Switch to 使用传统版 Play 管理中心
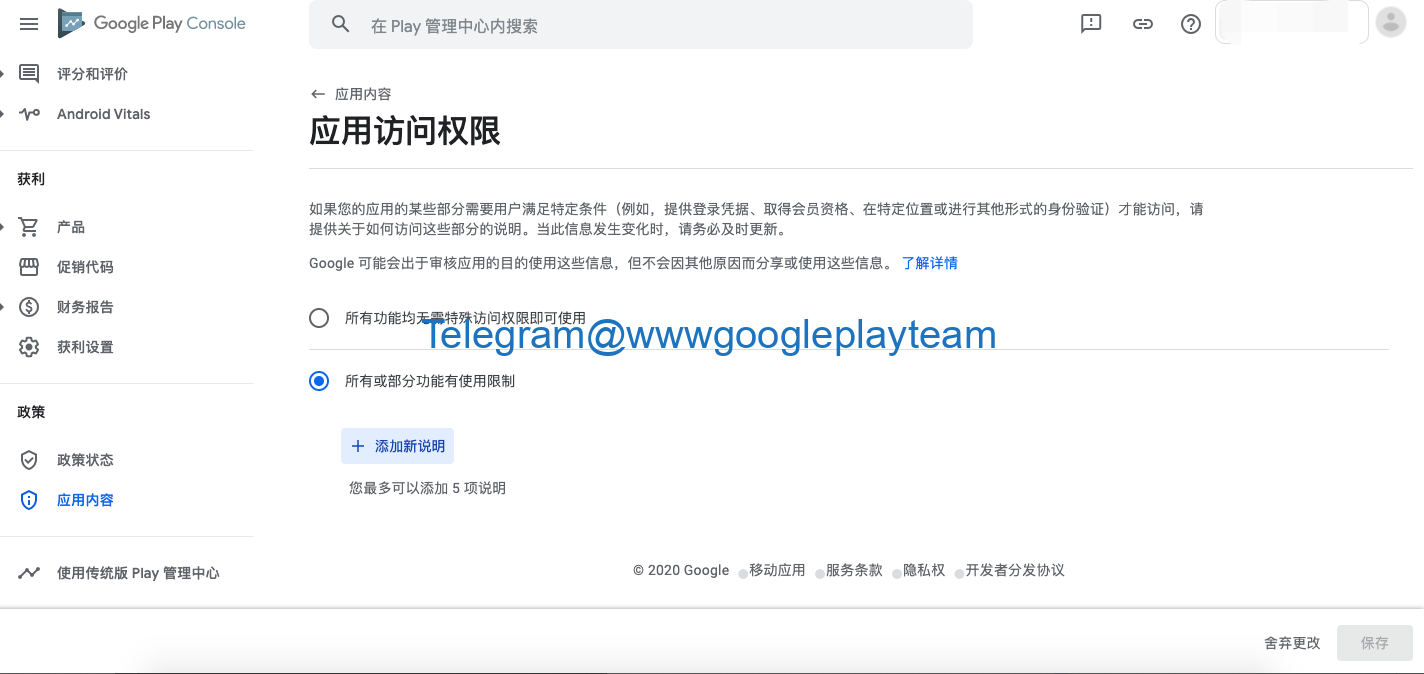 pos(138,573)
